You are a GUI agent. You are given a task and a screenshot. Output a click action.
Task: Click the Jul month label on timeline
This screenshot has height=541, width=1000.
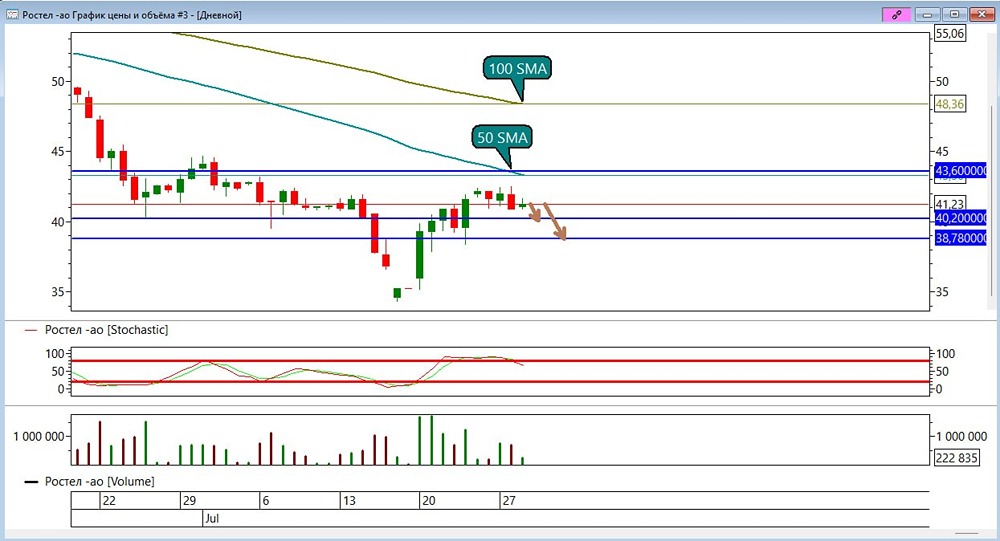(212, 518)
